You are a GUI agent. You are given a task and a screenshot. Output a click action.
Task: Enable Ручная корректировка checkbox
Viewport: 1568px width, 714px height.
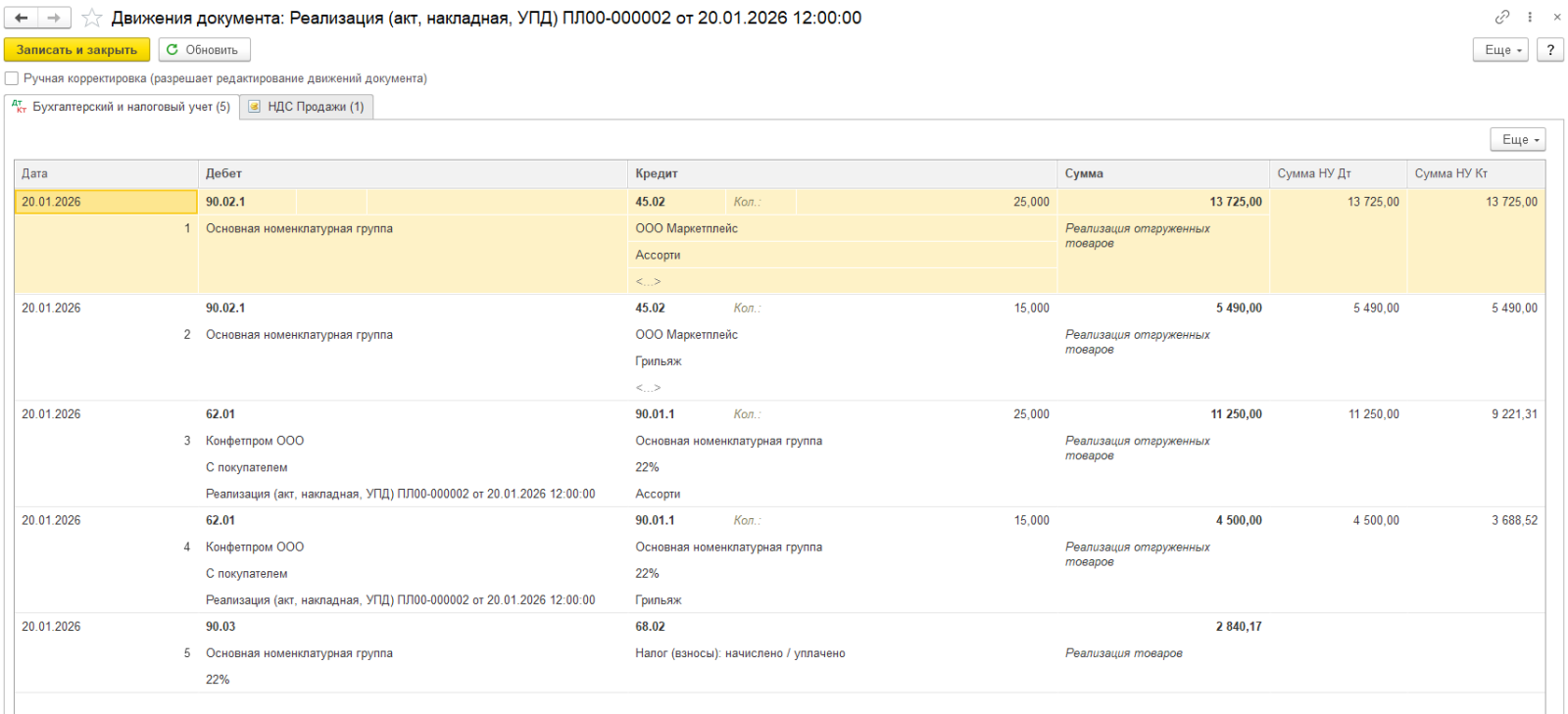(x=12, y=78)
